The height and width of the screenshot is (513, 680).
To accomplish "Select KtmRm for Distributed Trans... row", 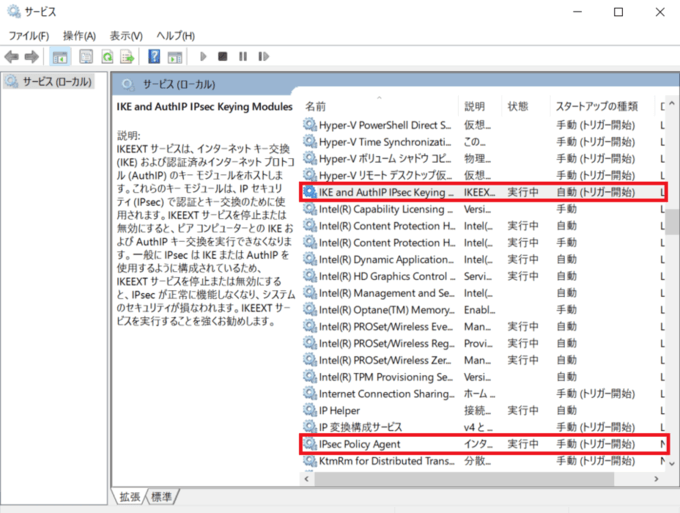I will pos(483,461).
